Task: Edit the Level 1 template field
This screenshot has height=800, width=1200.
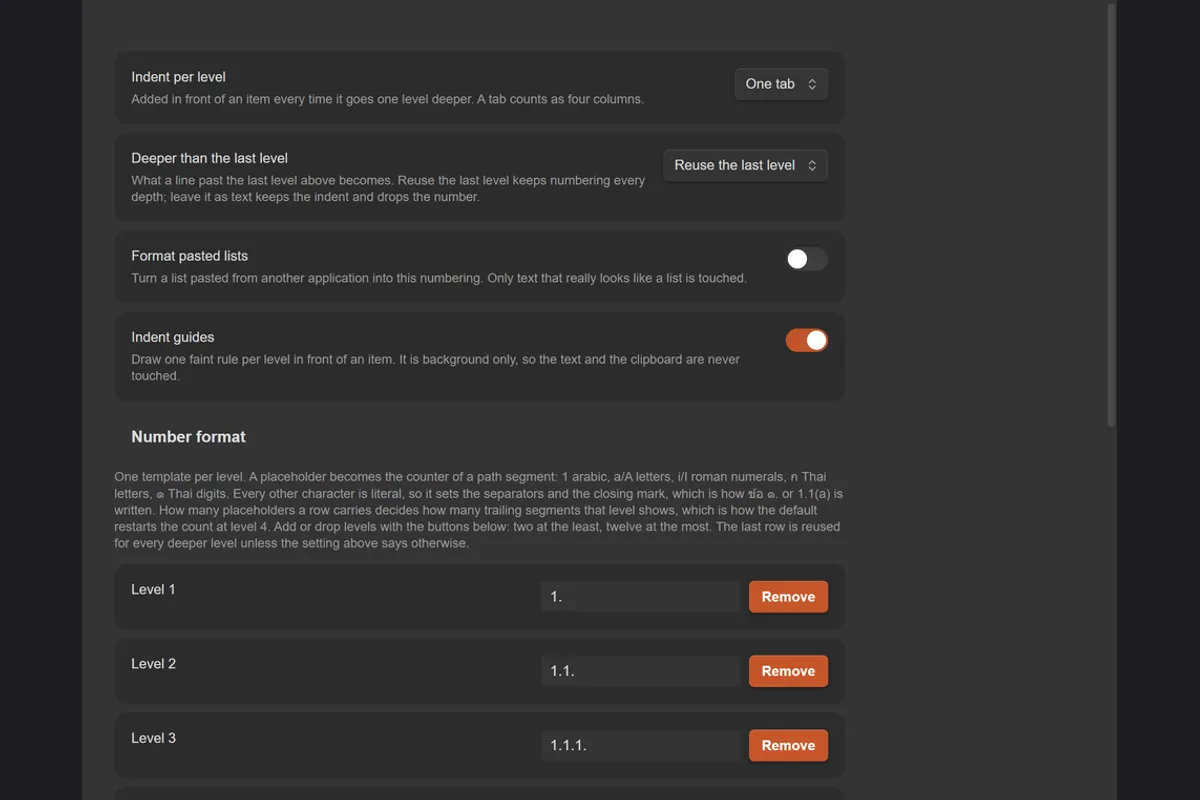Action: (x=641, y=597)
